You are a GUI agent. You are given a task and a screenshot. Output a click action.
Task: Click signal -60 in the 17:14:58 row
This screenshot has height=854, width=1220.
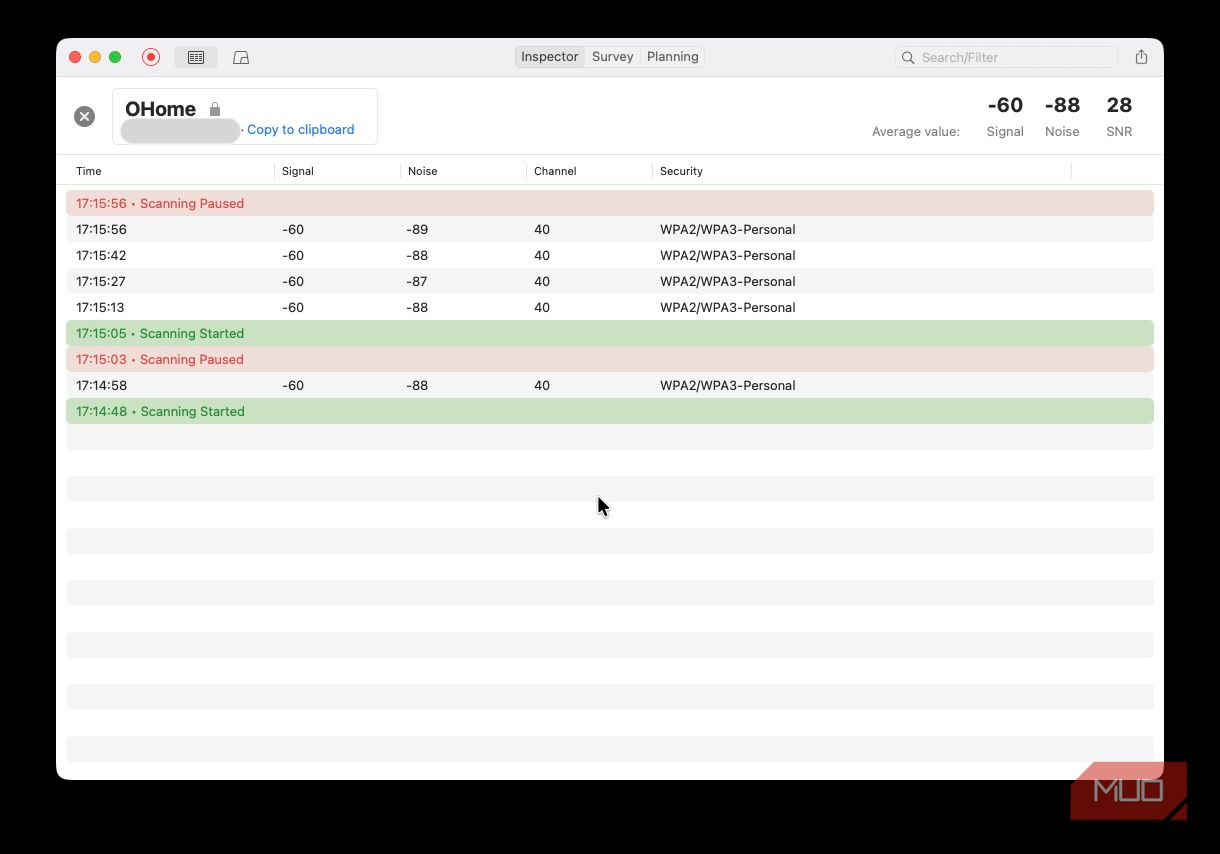tap(293, 385)
